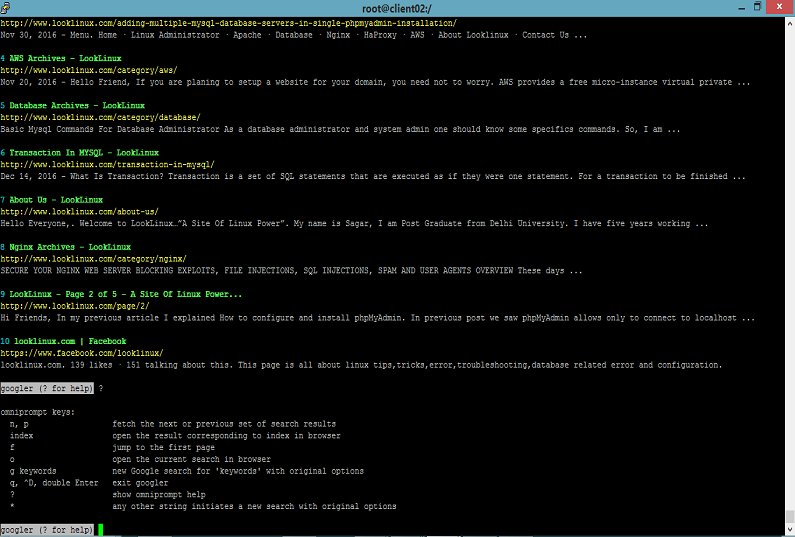Click the 'AWS Archives - LookLinux' result title
The width and height of the screenshot is (795, 537).
(x=65, y=58)
